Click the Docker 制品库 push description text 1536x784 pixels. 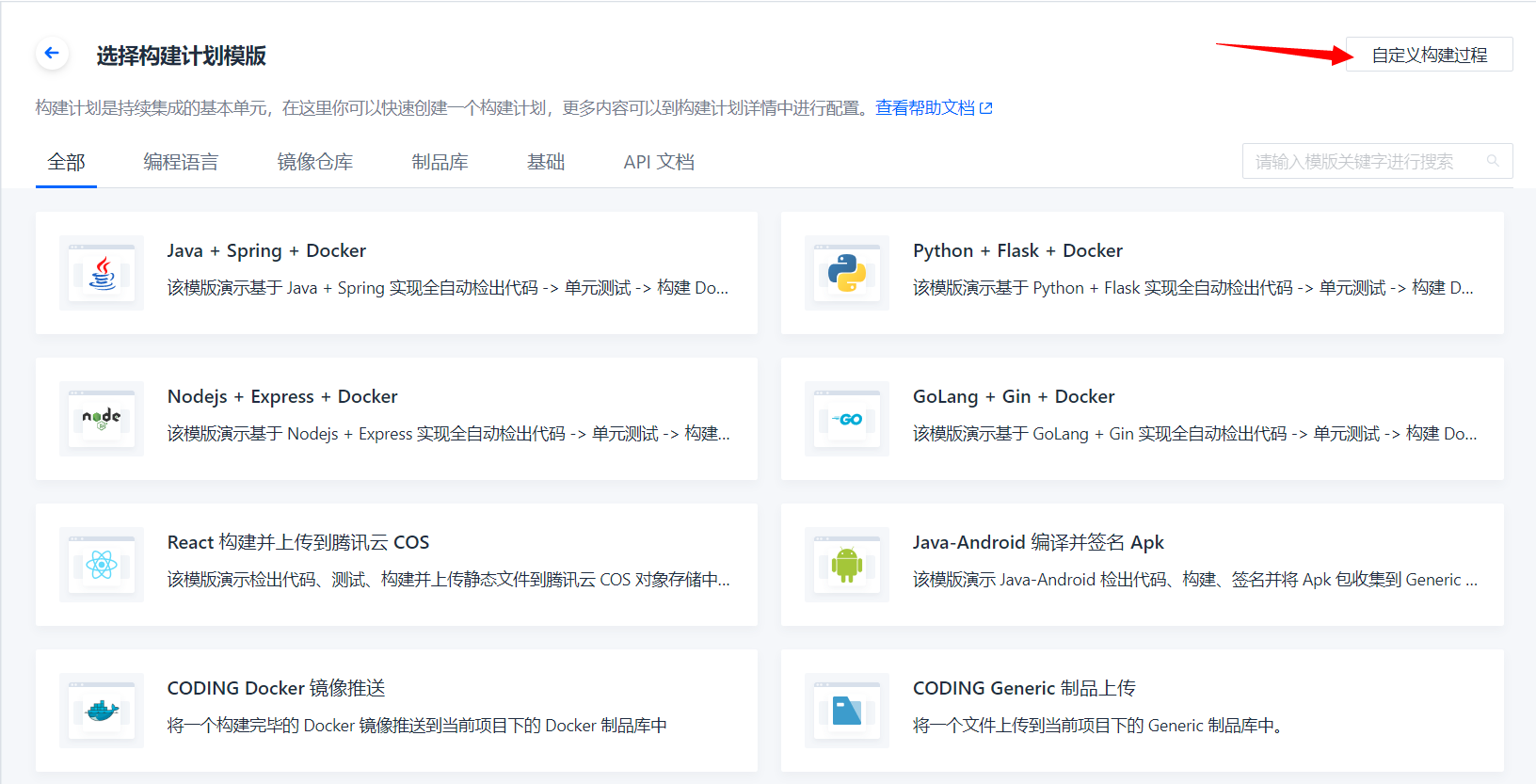click(417, 726)
